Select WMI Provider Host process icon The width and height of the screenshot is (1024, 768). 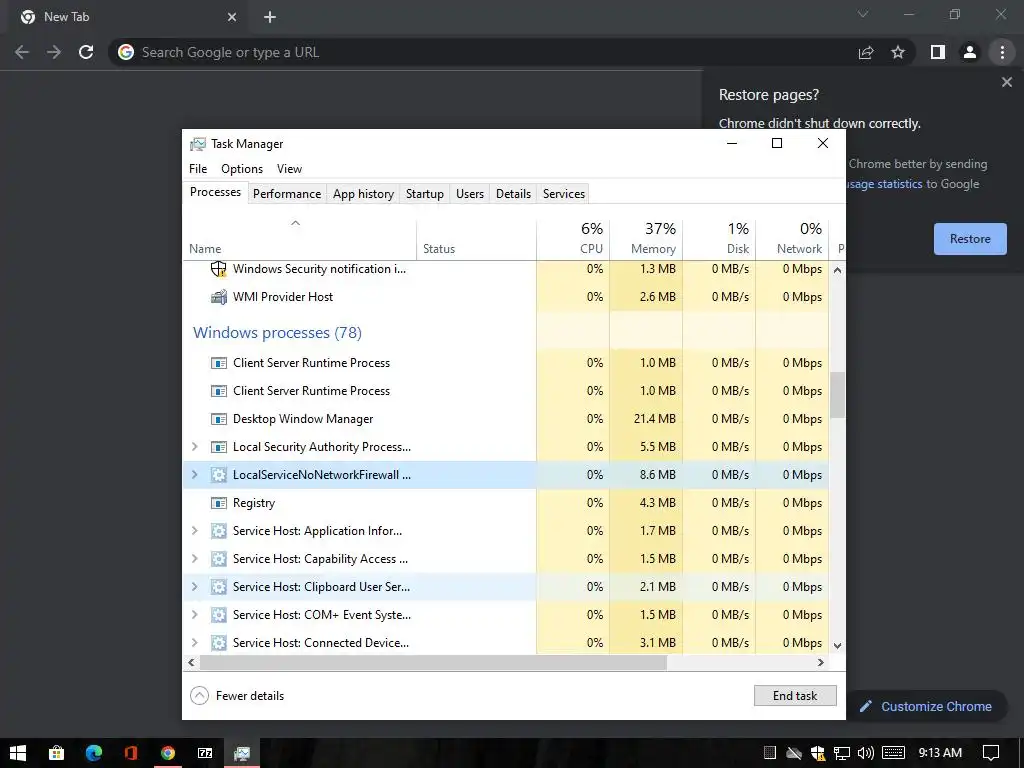[219, 297]
